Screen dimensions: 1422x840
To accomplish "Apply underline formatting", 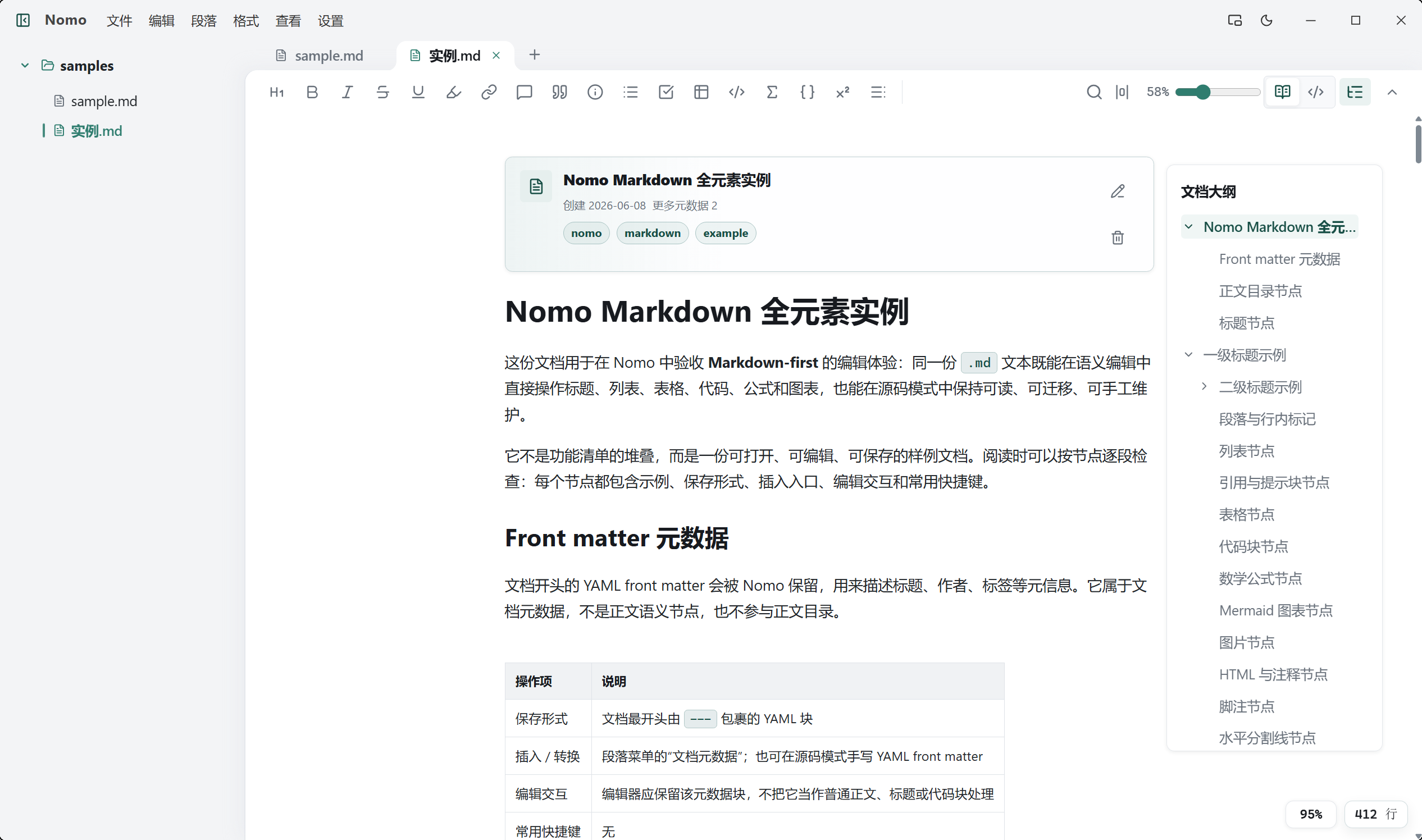I will tap(418, 92).
